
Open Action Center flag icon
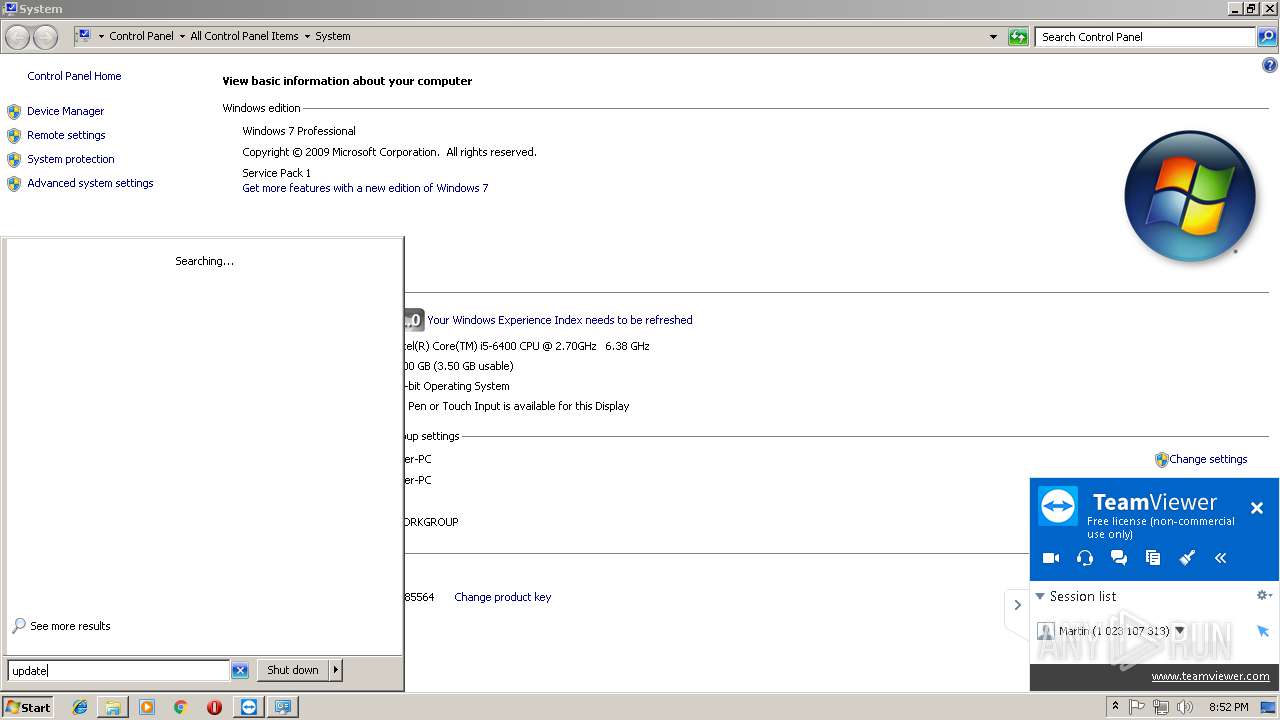[x=1137, y=707]
